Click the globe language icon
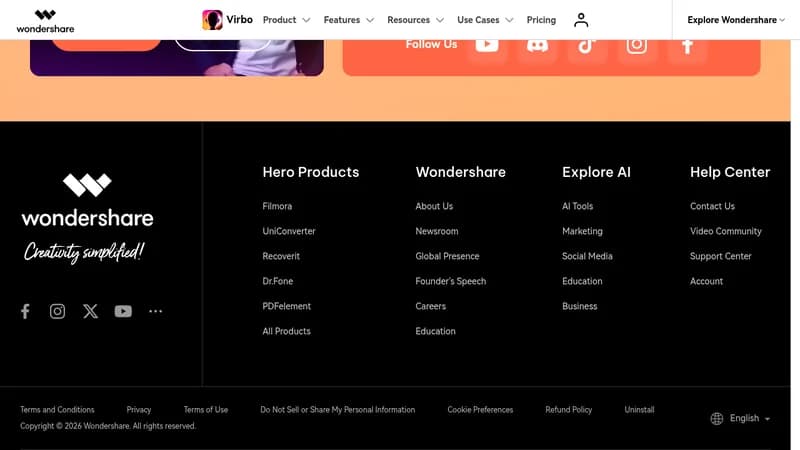800x450 pixels. click(717, 418)
